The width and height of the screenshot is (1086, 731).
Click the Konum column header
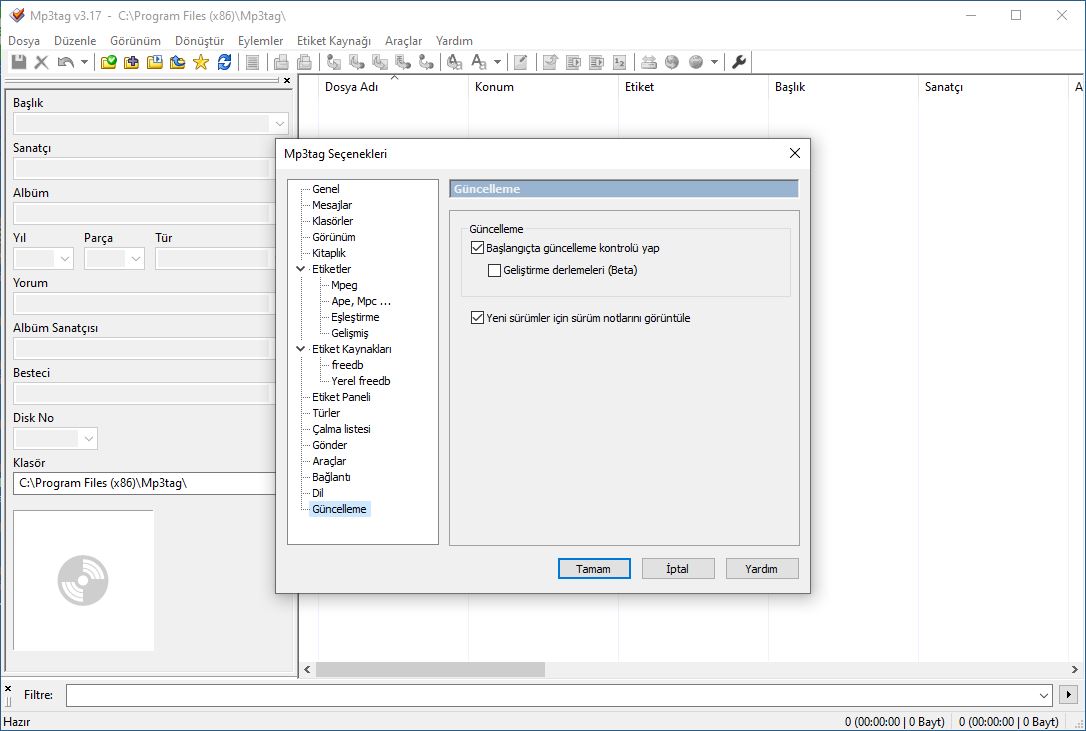click(543, 87)
